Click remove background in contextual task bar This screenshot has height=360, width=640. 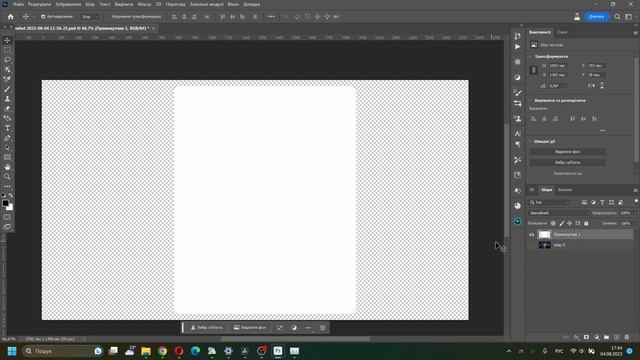click(x=250, y=327)
